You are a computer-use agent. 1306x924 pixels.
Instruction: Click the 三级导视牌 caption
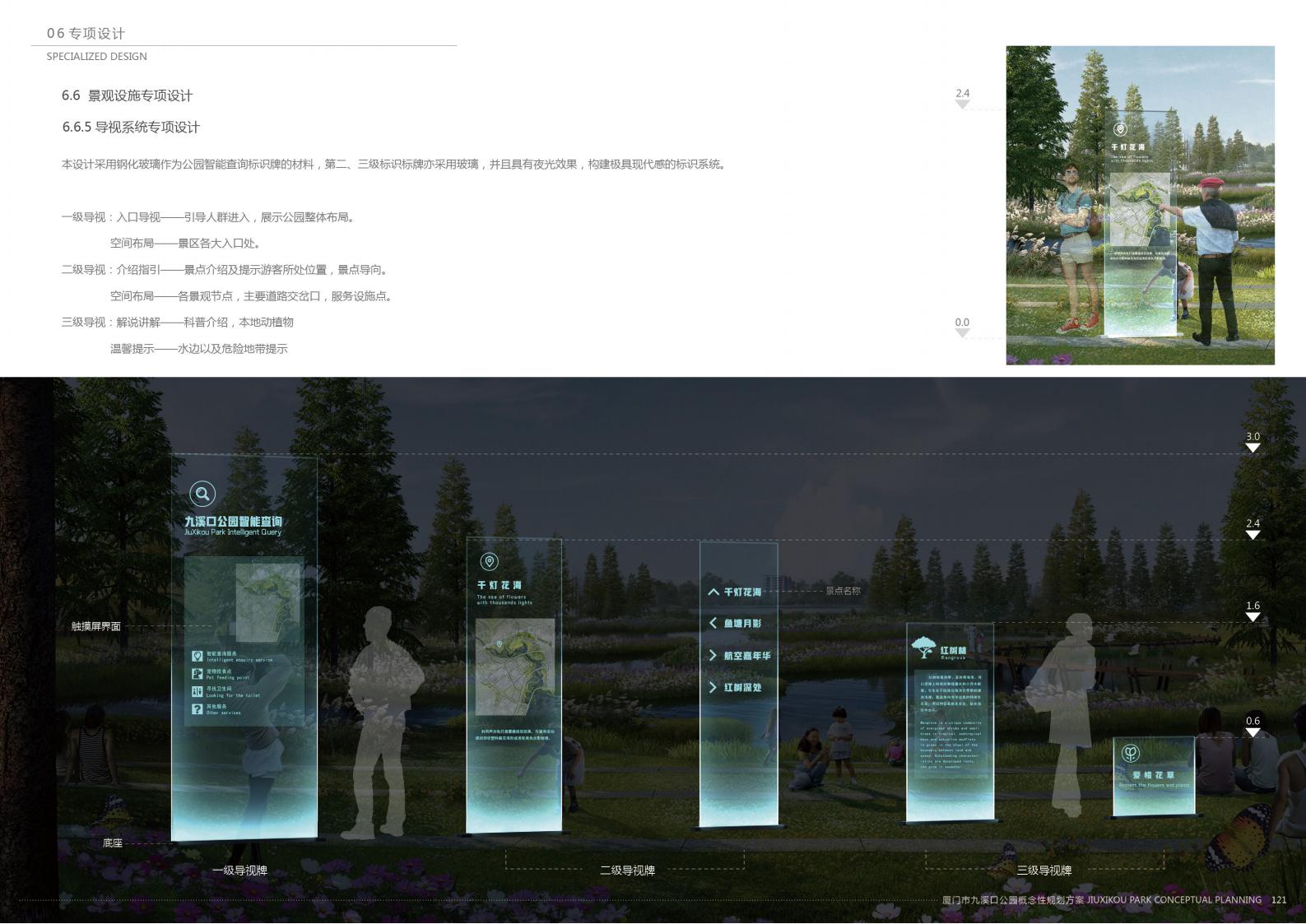pyautogui.click(x=1043, y=870)
